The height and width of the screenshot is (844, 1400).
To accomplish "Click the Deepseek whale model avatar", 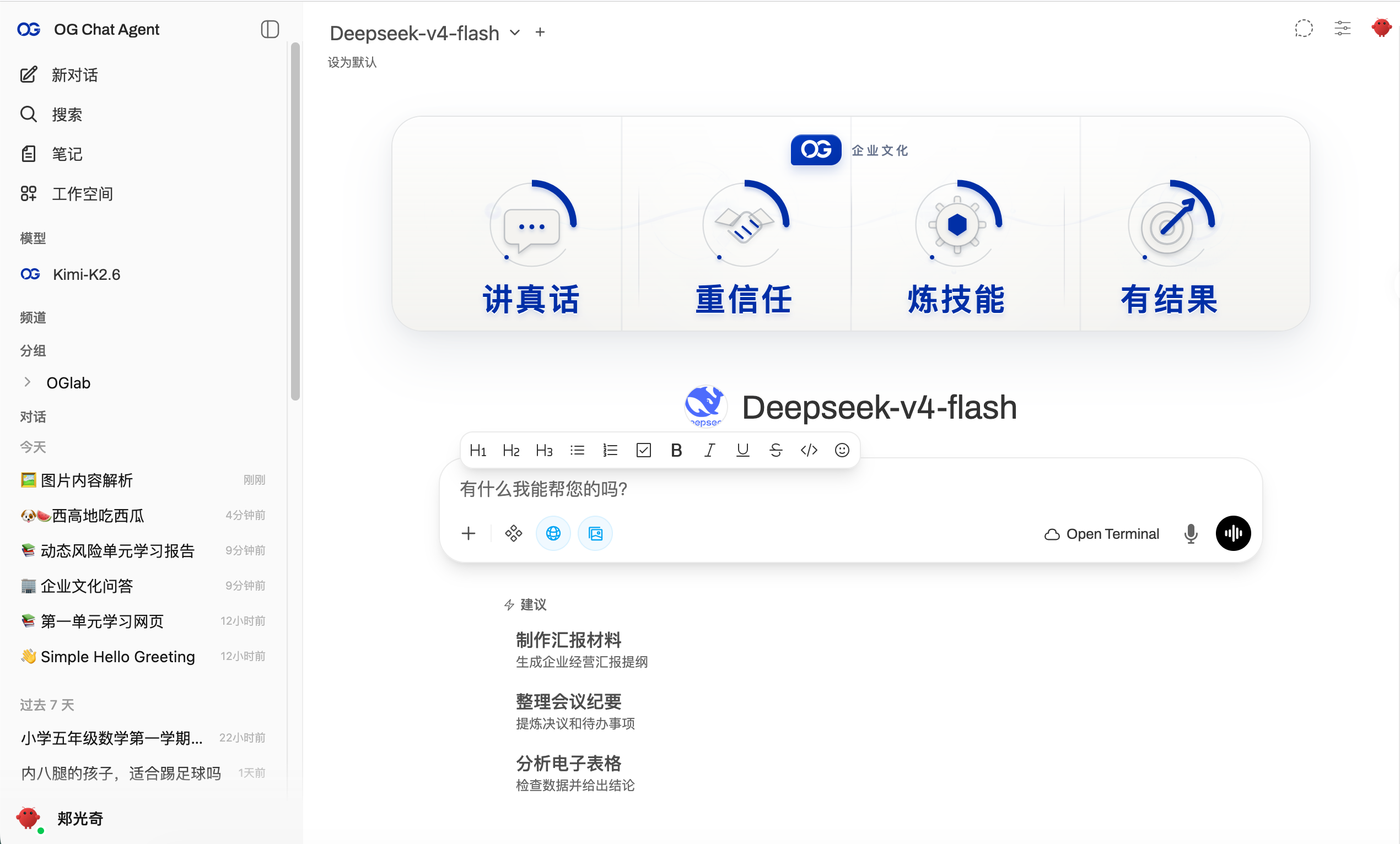I will click(x=704, y=407).
